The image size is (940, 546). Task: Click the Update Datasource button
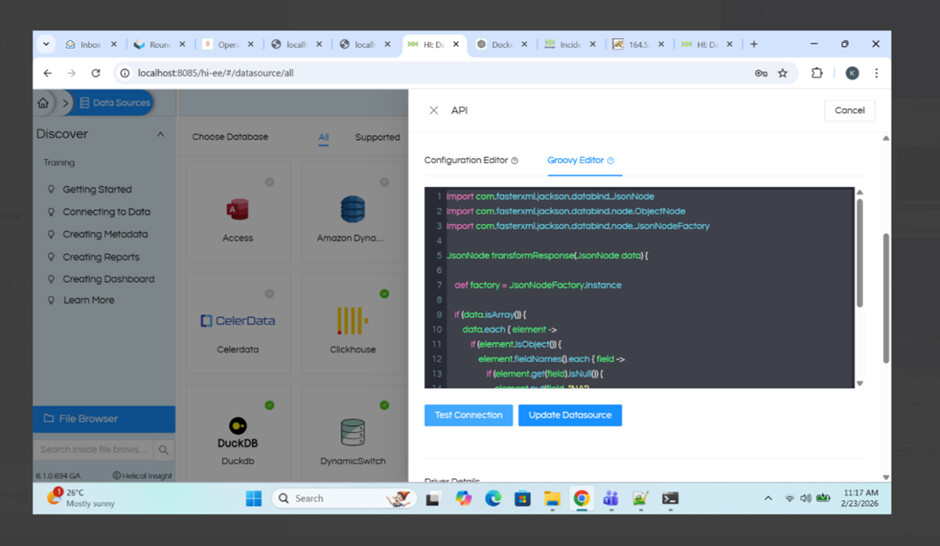click(570, 415)
